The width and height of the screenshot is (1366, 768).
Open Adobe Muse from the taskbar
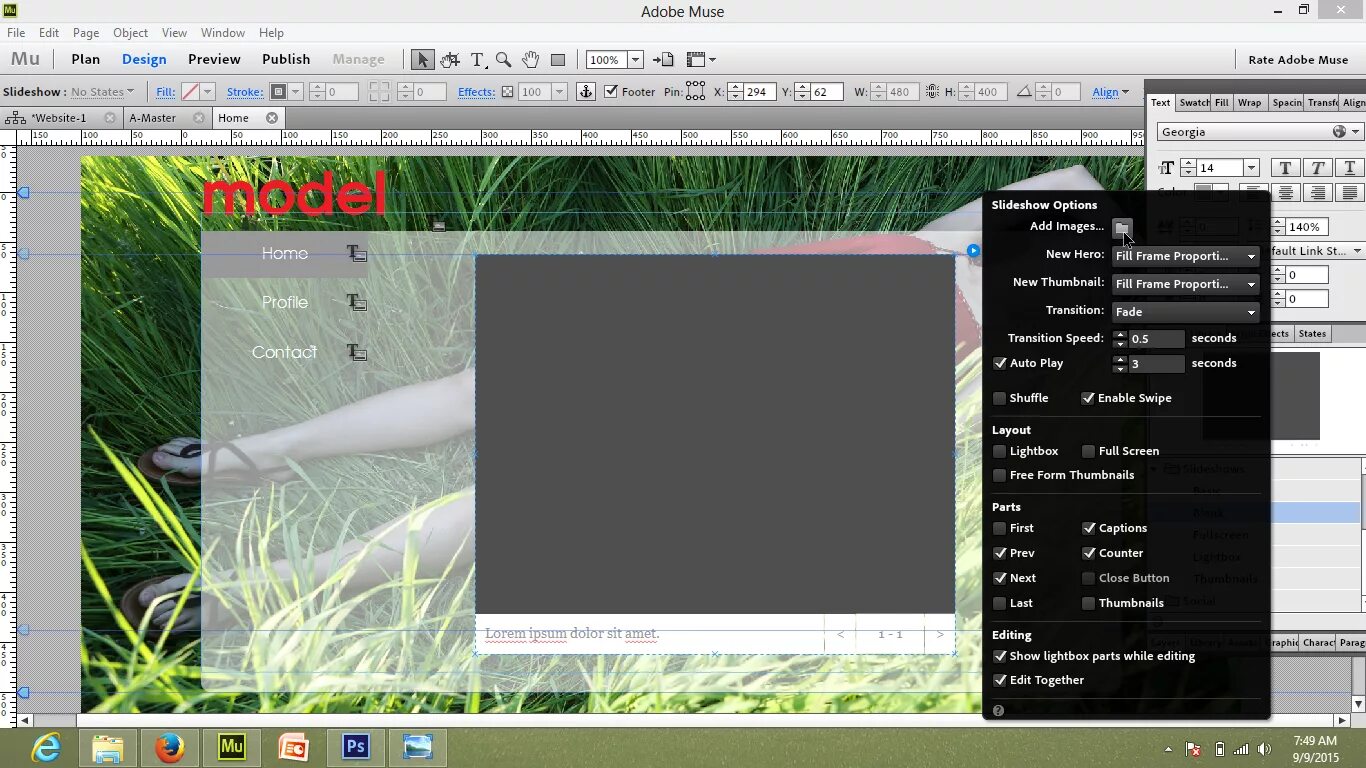click(232, 747)
